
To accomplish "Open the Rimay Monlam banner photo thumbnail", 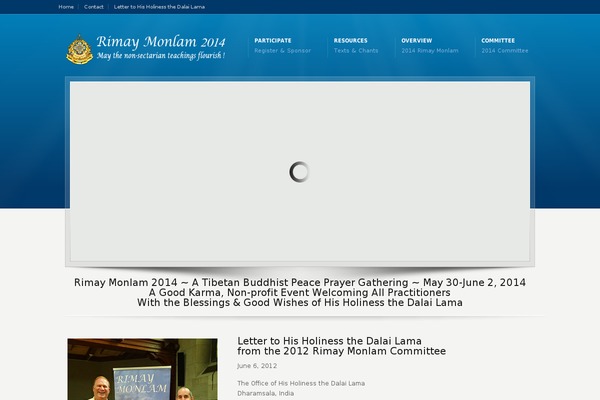I will coord(143,369).
